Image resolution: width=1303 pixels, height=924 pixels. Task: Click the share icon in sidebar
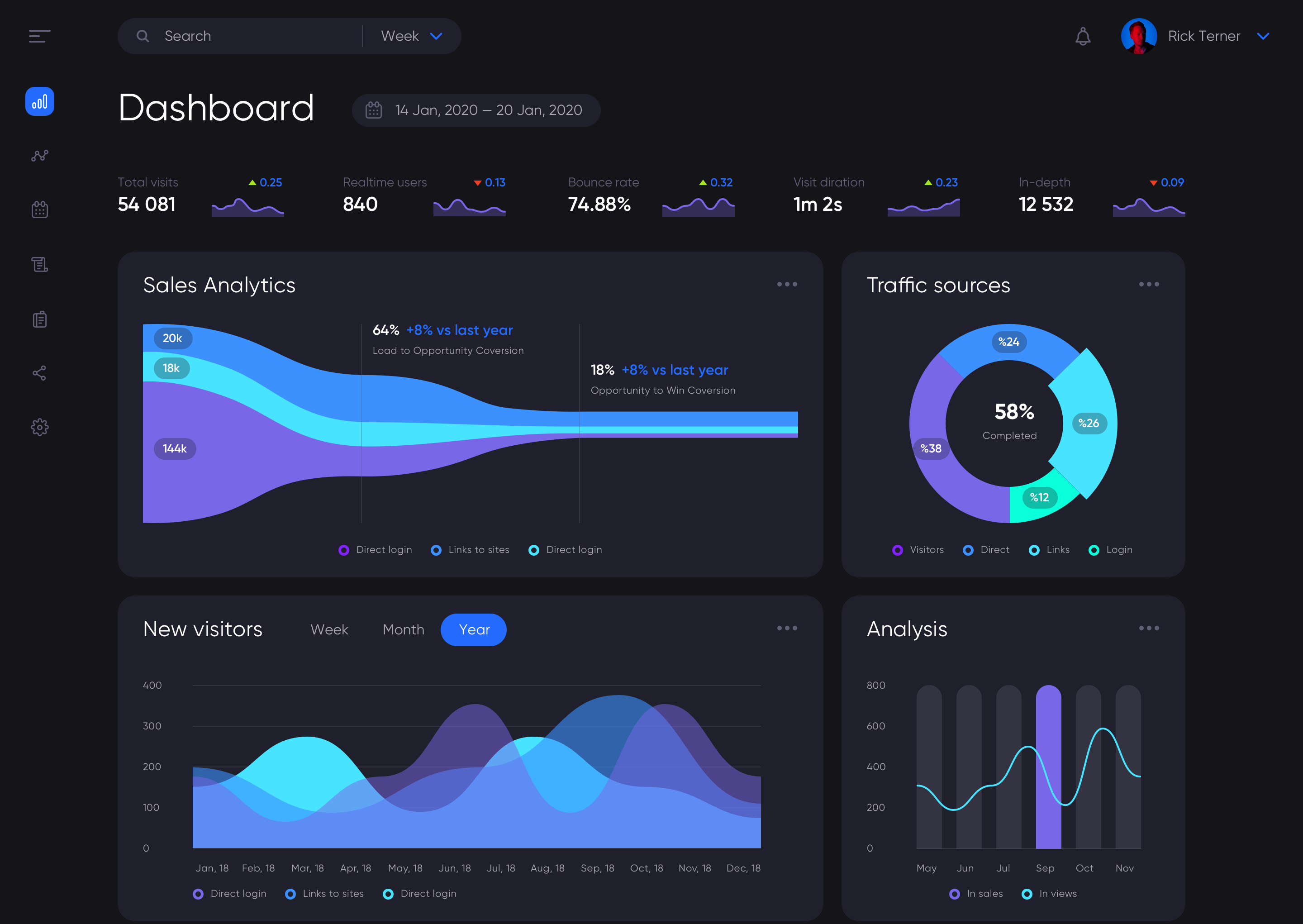pyautogui.click(x=40, y=373)
